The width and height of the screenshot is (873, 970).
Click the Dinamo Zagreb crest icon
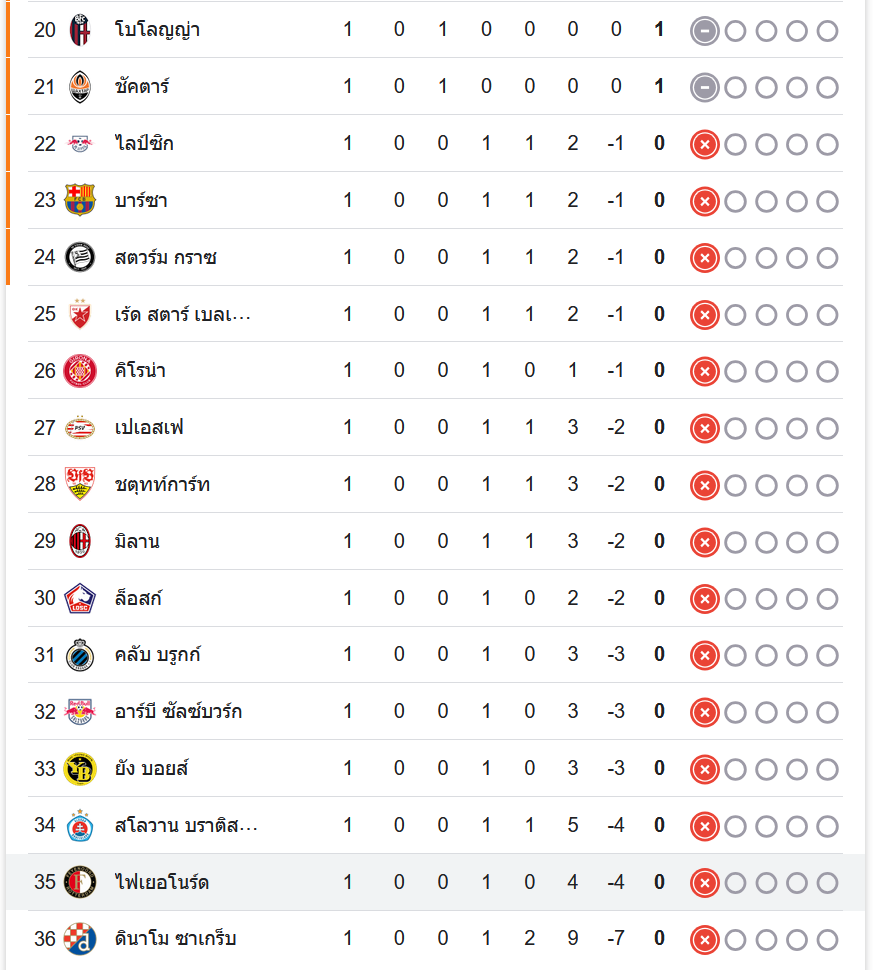pos(79,939)
